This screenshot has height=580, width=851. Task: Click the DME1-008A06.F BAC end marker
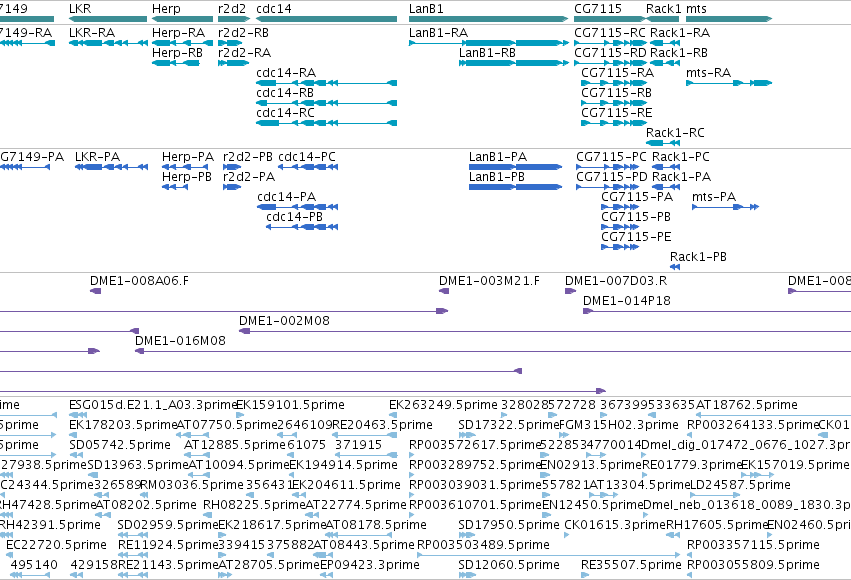[96, 291]
